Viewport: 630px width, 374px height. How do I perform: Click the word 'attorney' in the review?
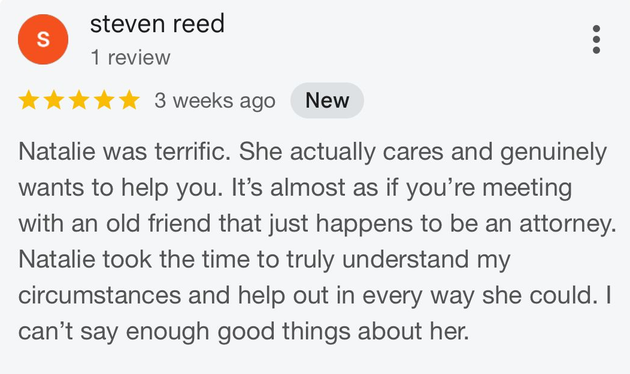567,224
